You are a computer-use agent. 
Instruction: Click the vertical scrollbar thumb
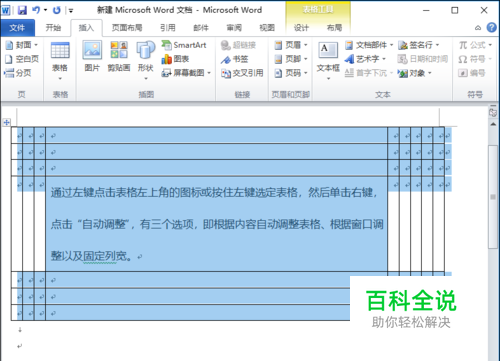pyautogui.click(x=493, y=197)
